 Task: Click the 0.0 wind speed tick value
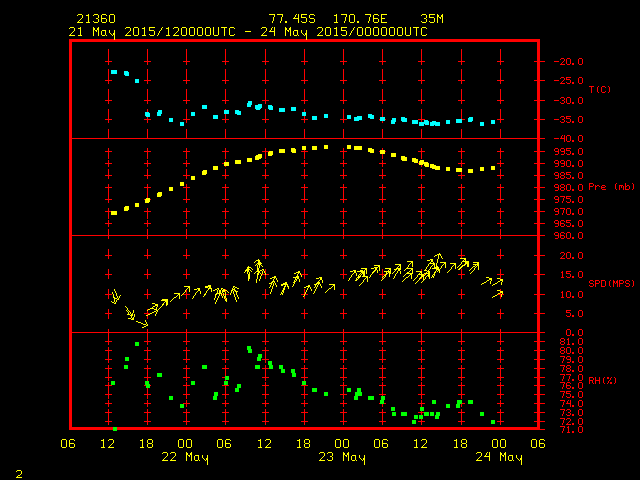(574, 333)
